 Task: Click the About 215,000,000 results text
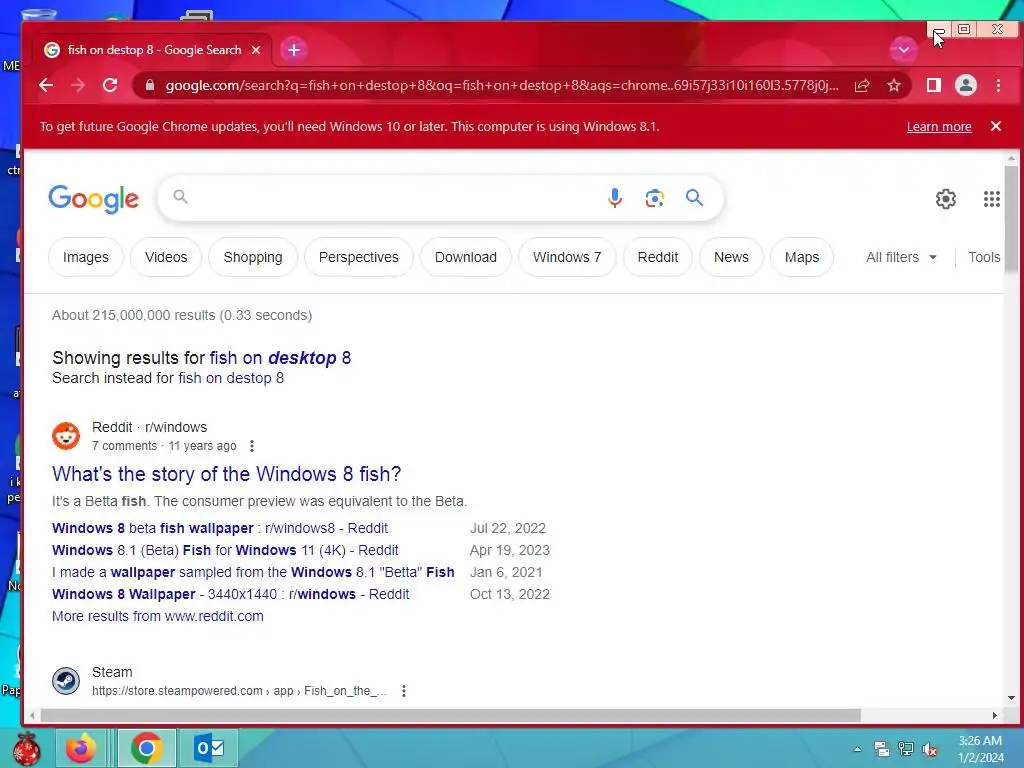tap(182, 315)
